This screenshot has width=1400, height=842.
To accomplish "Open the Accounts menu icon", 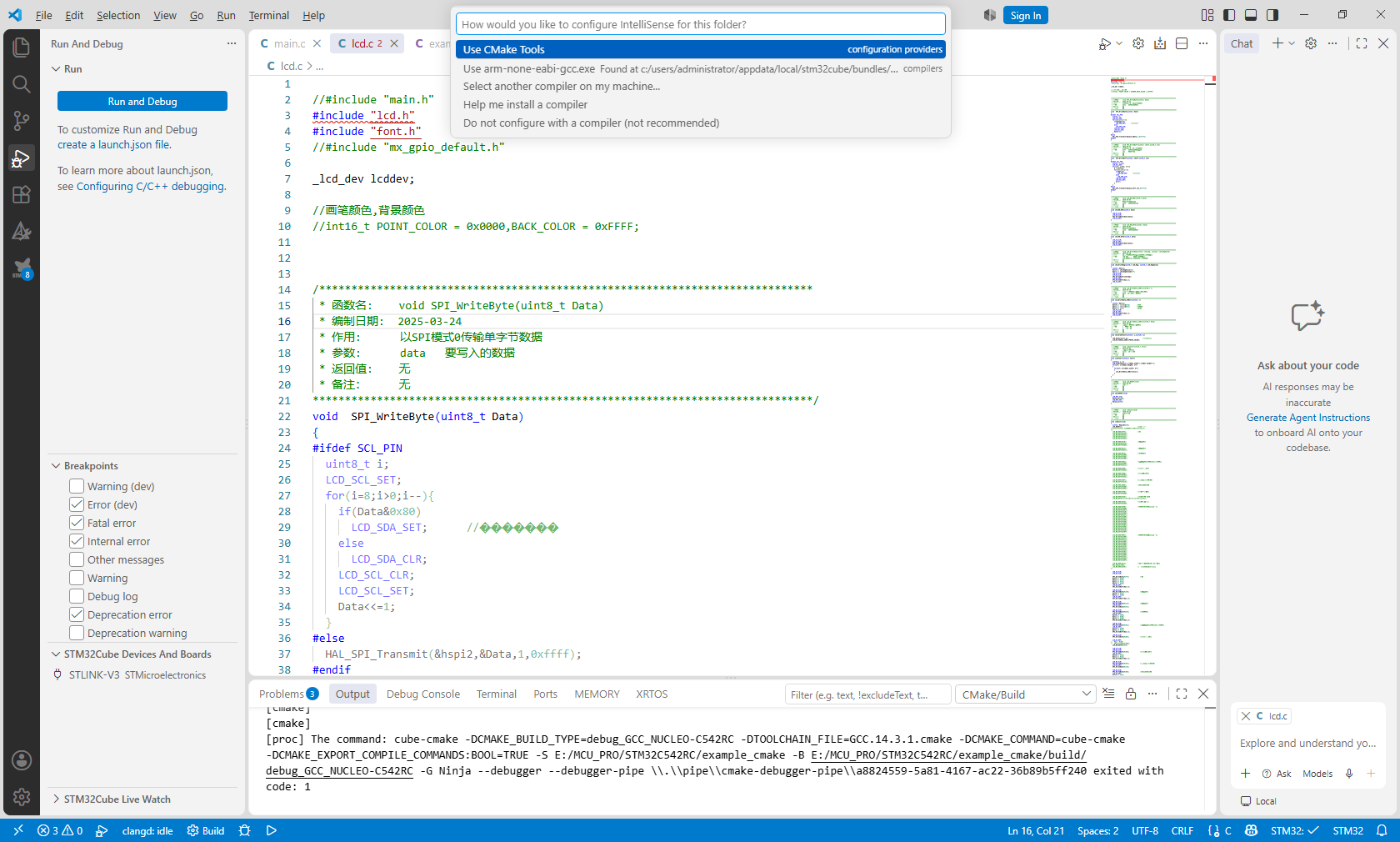I will pos(22,760).
